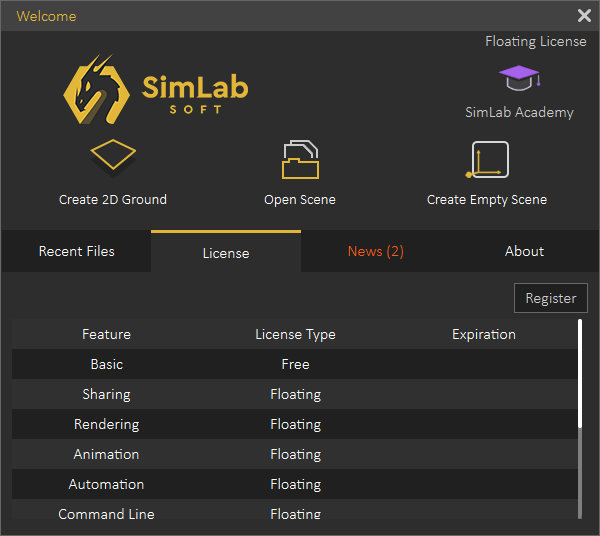Go to the About tab
This screenshot has width=600, height=536.
(524, 251)
